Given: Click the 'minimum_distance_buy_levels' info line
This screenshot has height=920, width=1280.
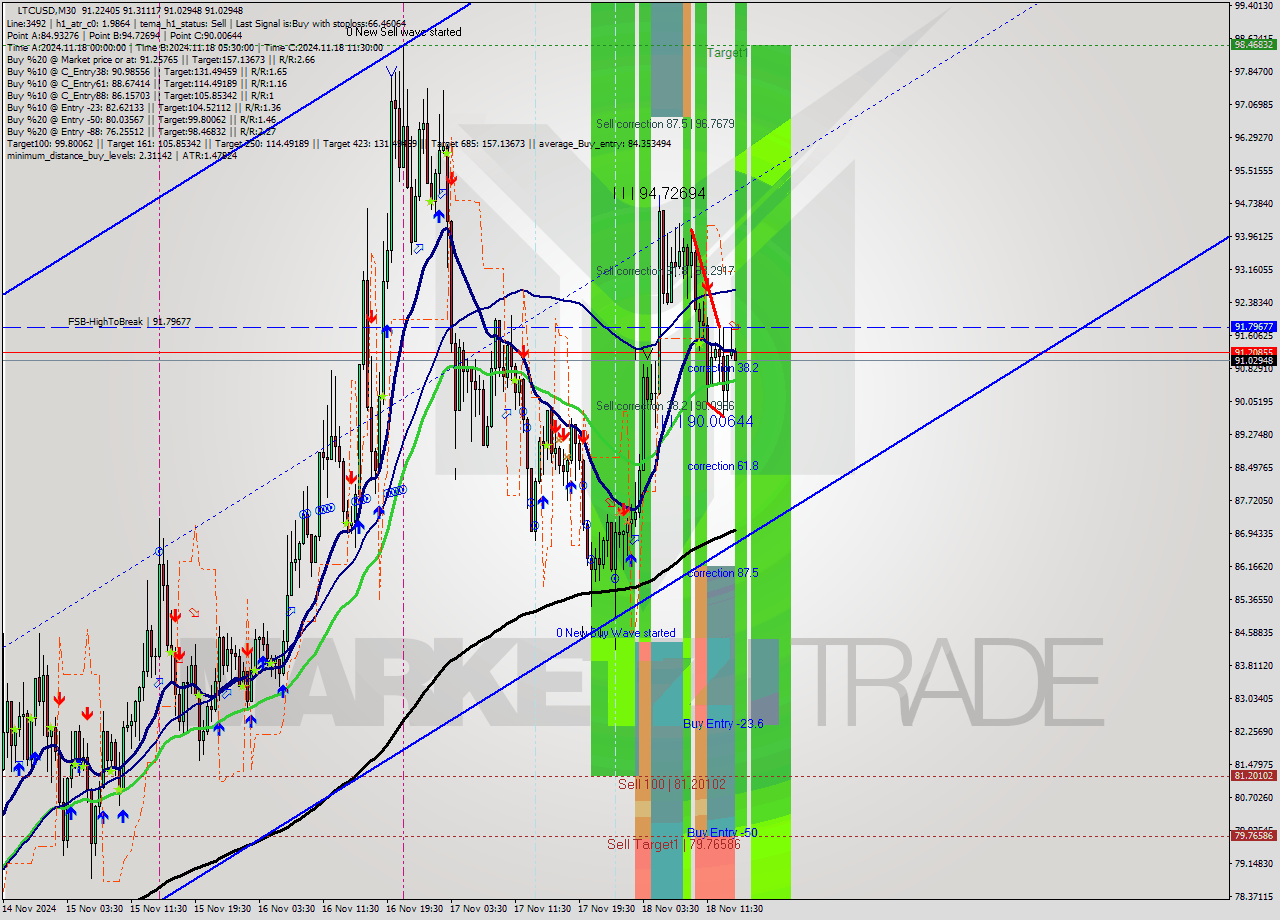Looking at the screenshot, I should 122,155.
